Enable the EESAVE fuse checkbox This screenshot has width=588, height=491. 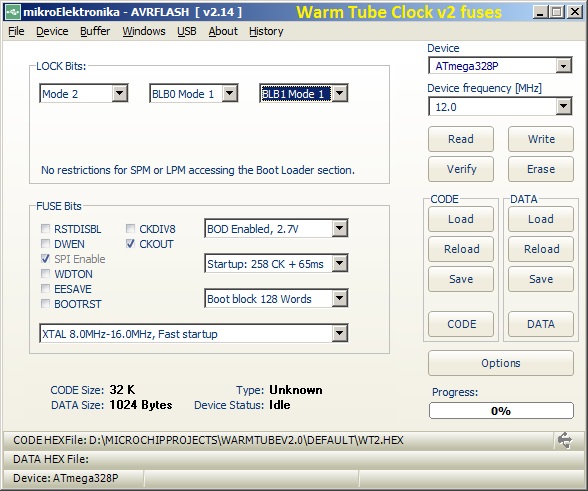45,288
